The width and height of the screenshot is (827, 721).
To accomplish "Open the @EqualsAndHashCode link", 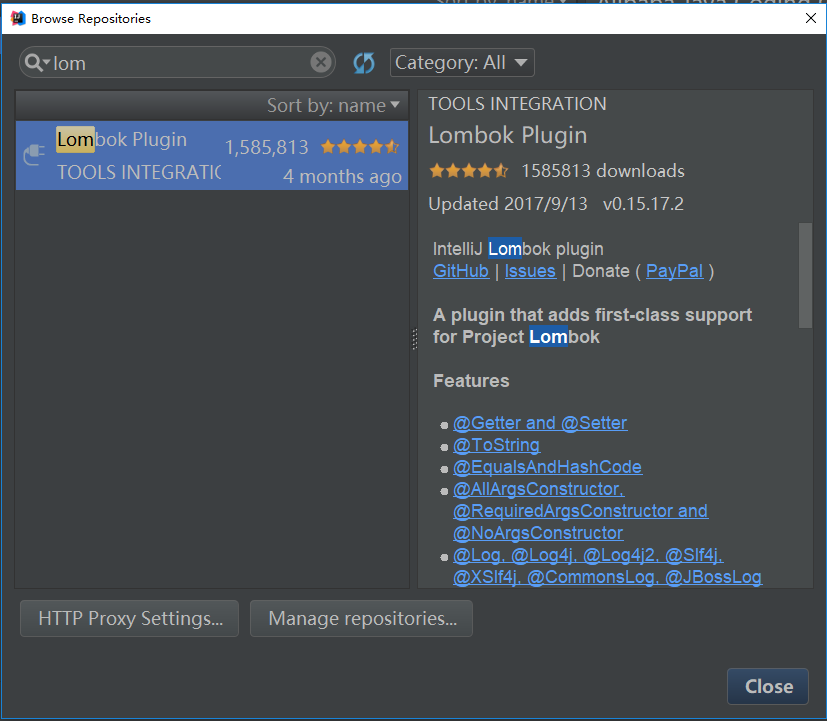I will coord(547,467).
